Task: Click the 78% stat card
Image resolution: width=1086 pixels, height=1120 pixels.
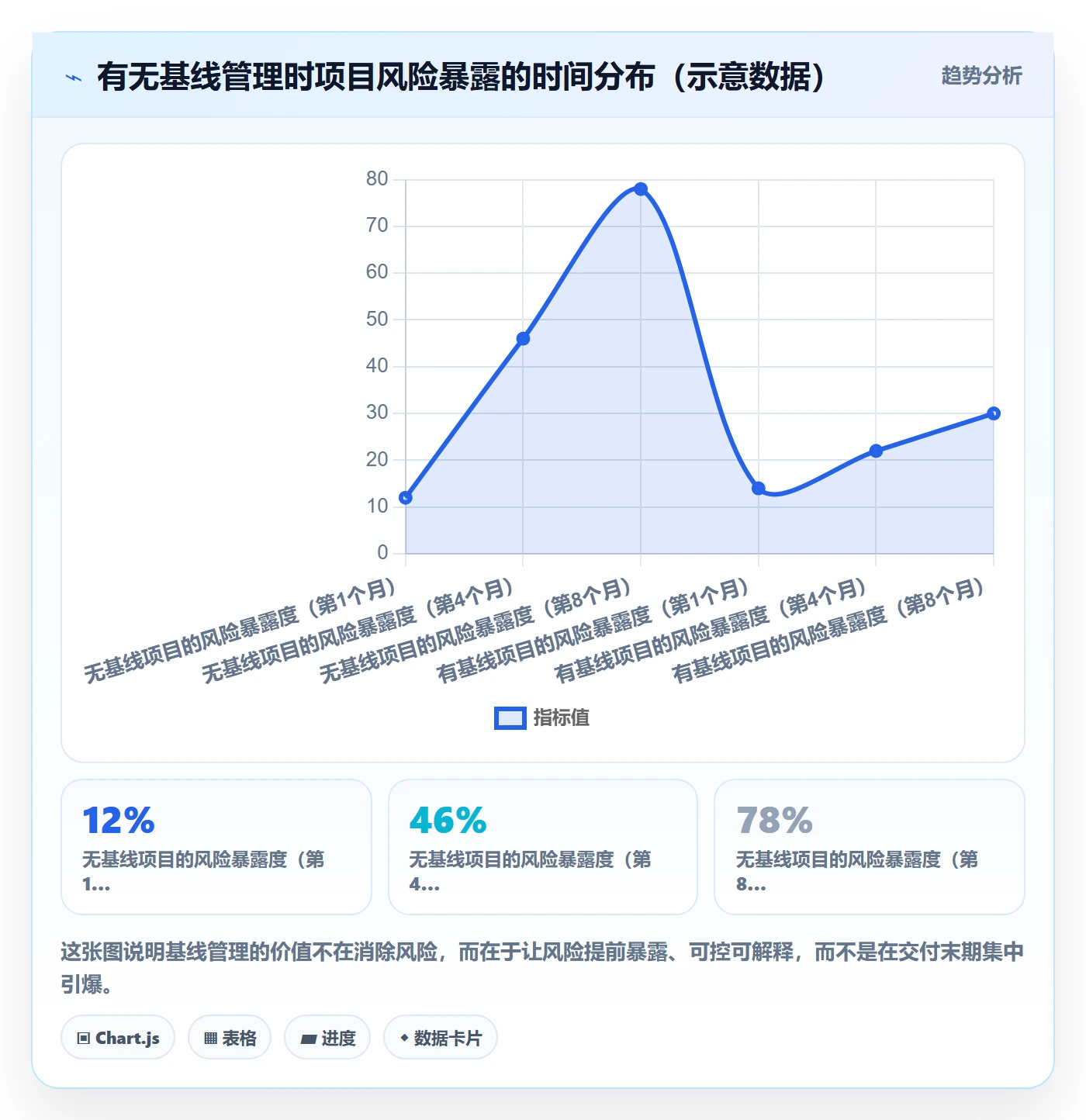Action: [870, 847]
